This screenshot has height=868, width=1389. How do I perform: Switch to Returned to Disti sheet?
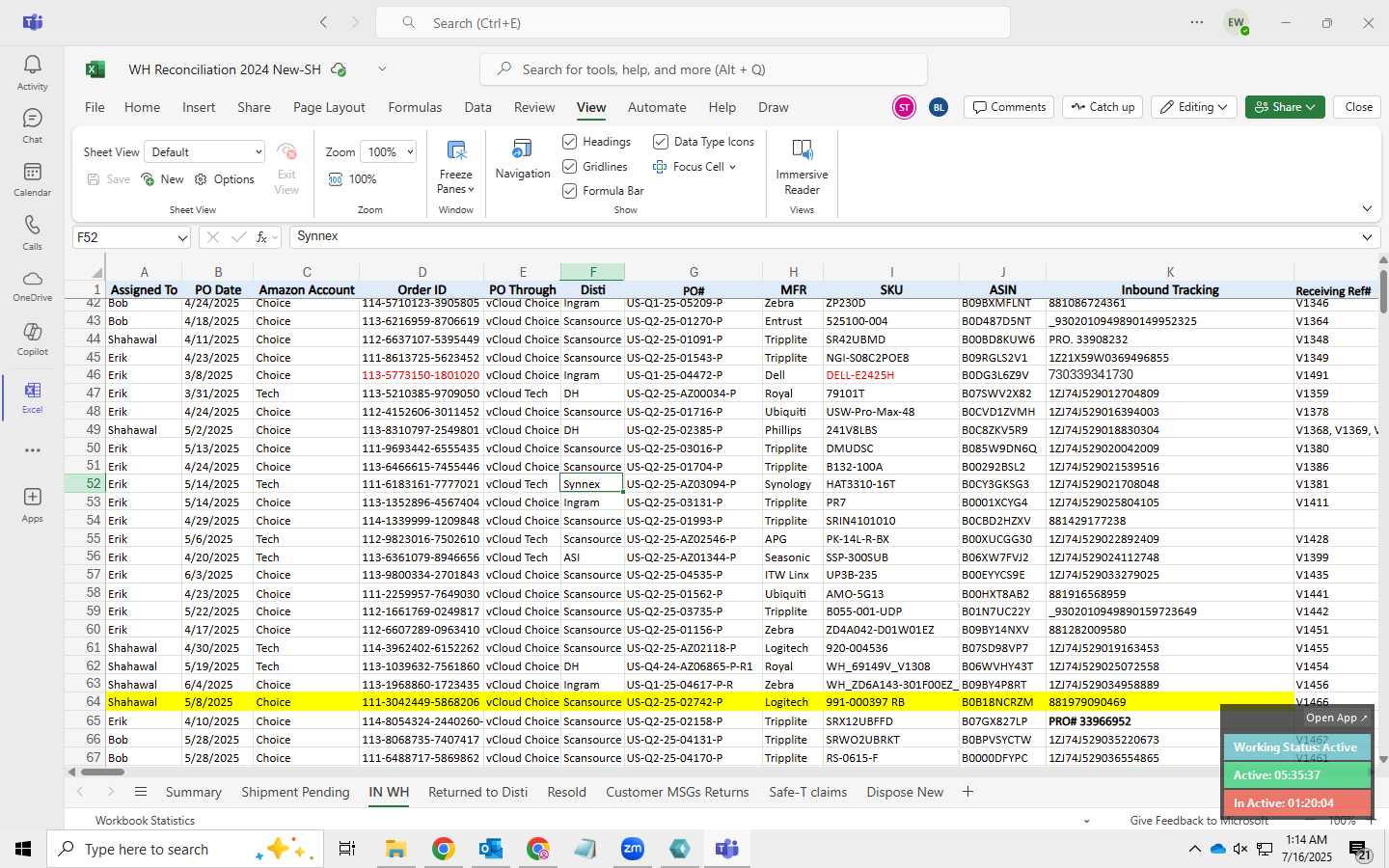pos(477,792)
